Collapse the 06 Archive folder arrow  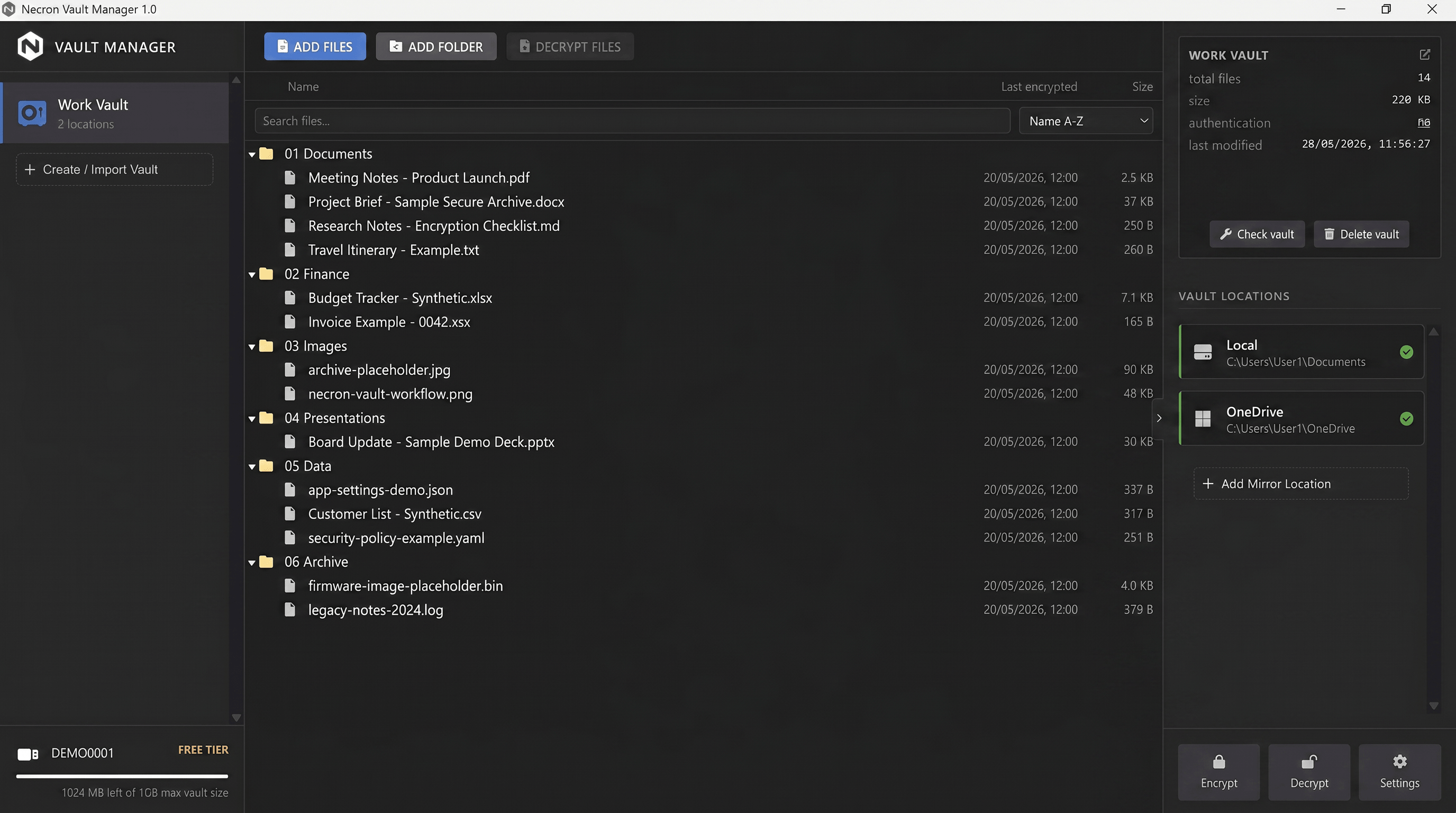(252, 562)
